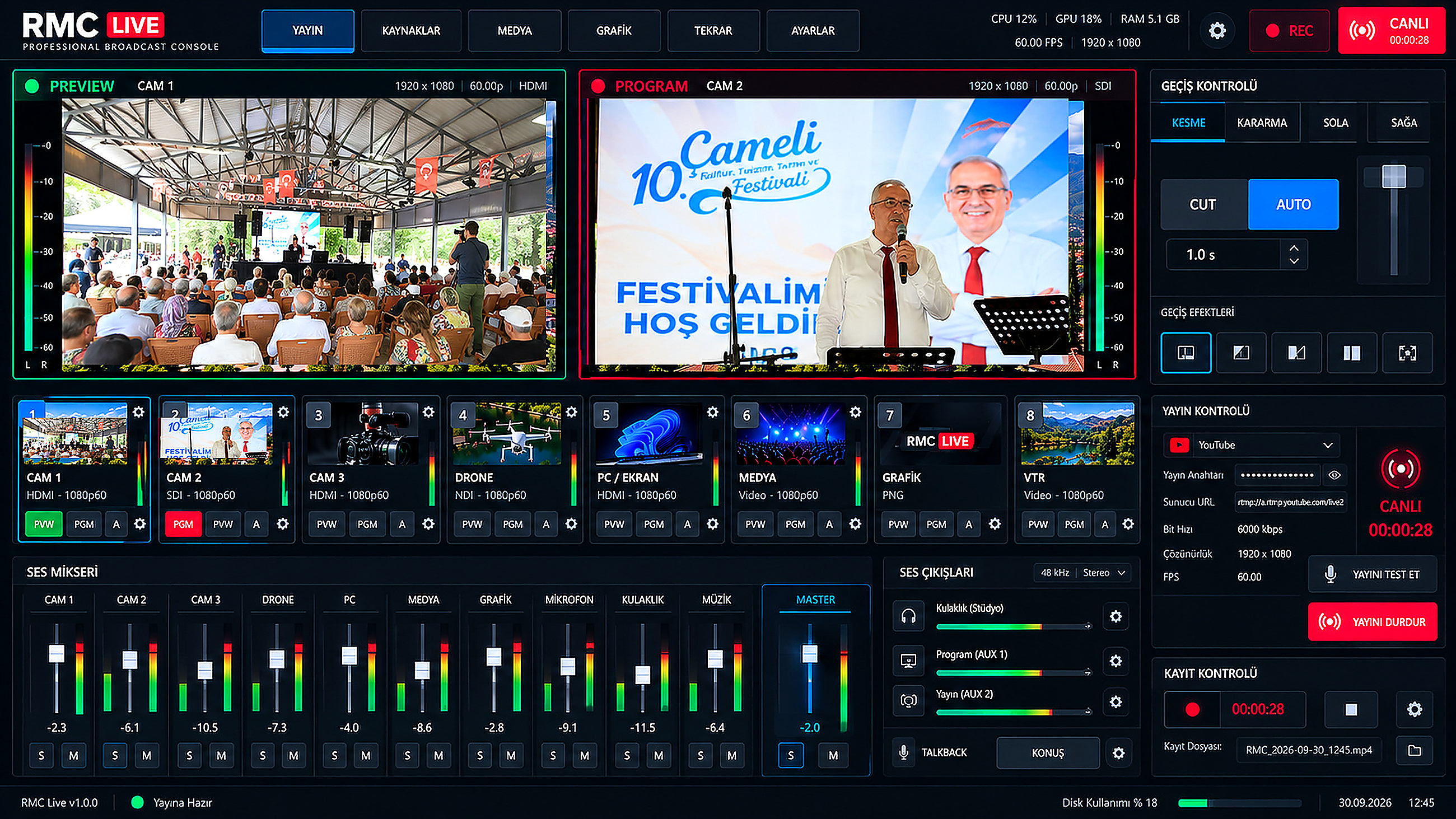Open GRAFİK source bottom-row settings gear

[x=995, y=524]
